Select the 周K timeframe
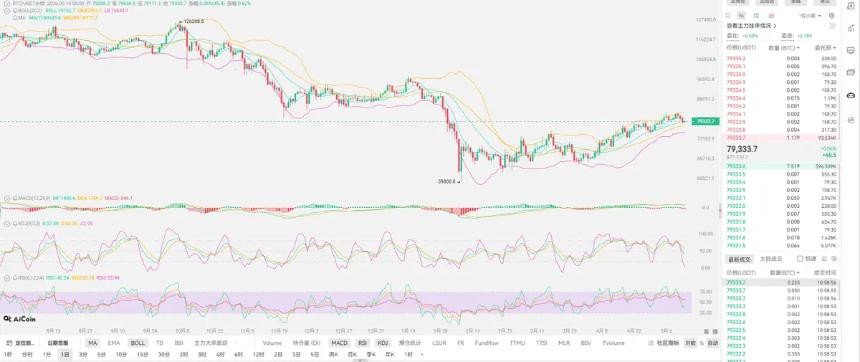The height and width of the screenshot is (362, 860). pos(333,354)
